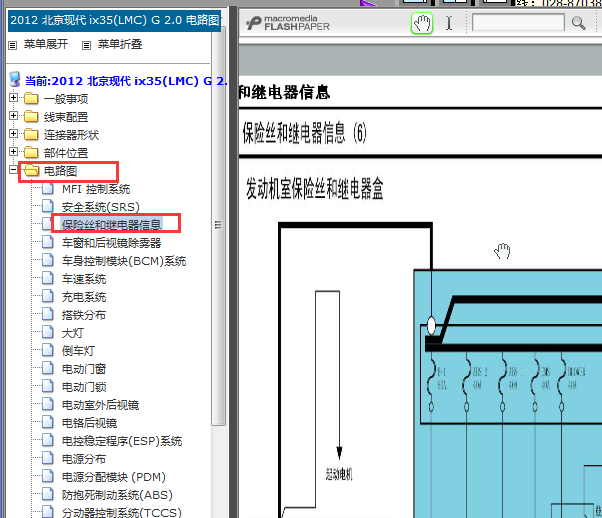Open the 搭铁分布 document
Screen dimensions: 602x518
point(84,315)
